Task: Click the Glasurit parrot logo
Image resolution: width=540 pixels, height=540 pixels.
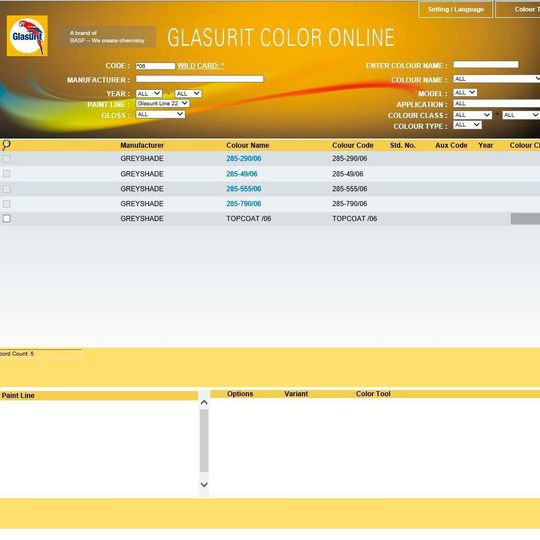Action: (x=27, y=35)
